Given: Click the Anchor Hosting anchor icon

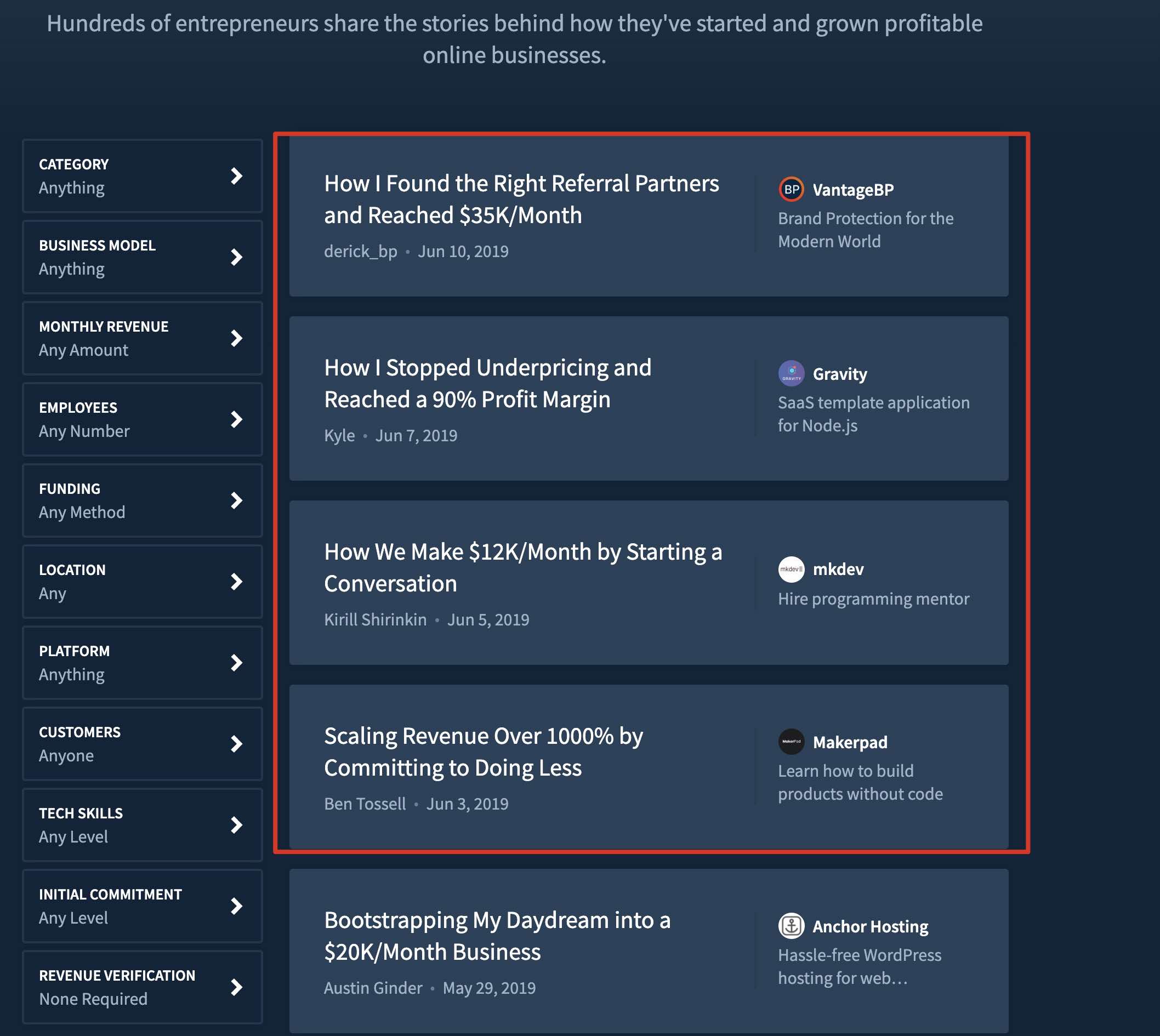Looking at the screenshot, I should [x=791, y=926].
